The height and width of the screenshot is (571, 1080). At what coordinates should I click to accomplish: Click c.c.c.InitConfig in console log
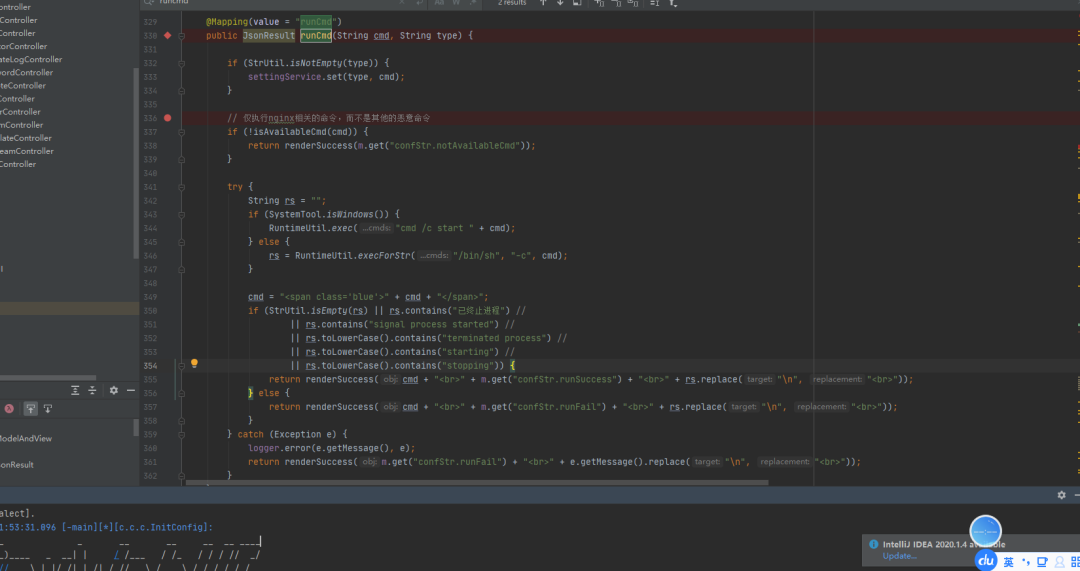click(x=163, y=528)
